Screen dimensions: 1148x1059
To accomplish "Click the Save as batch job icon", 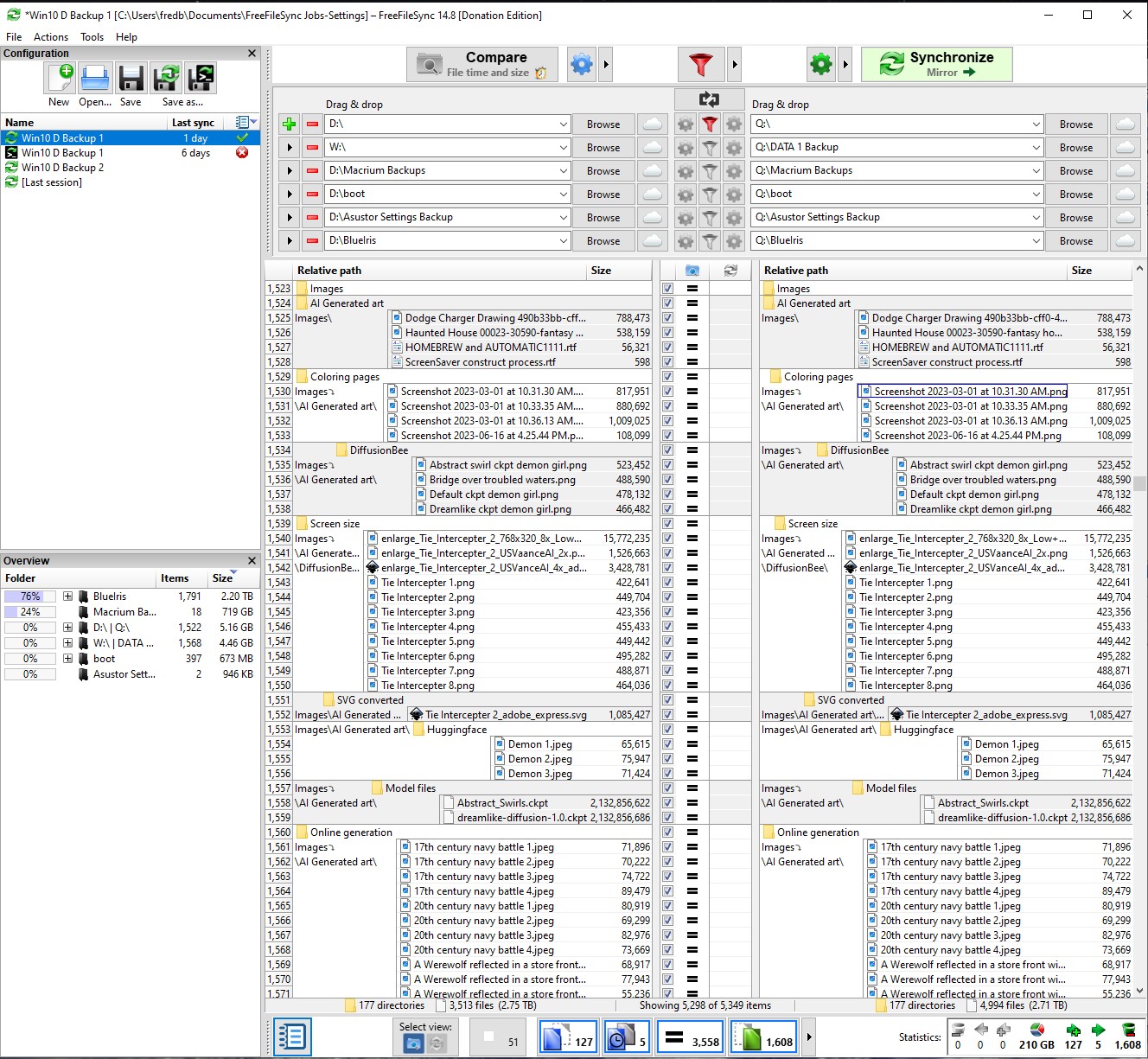I will pyautogui.click(x=201, y=79).
